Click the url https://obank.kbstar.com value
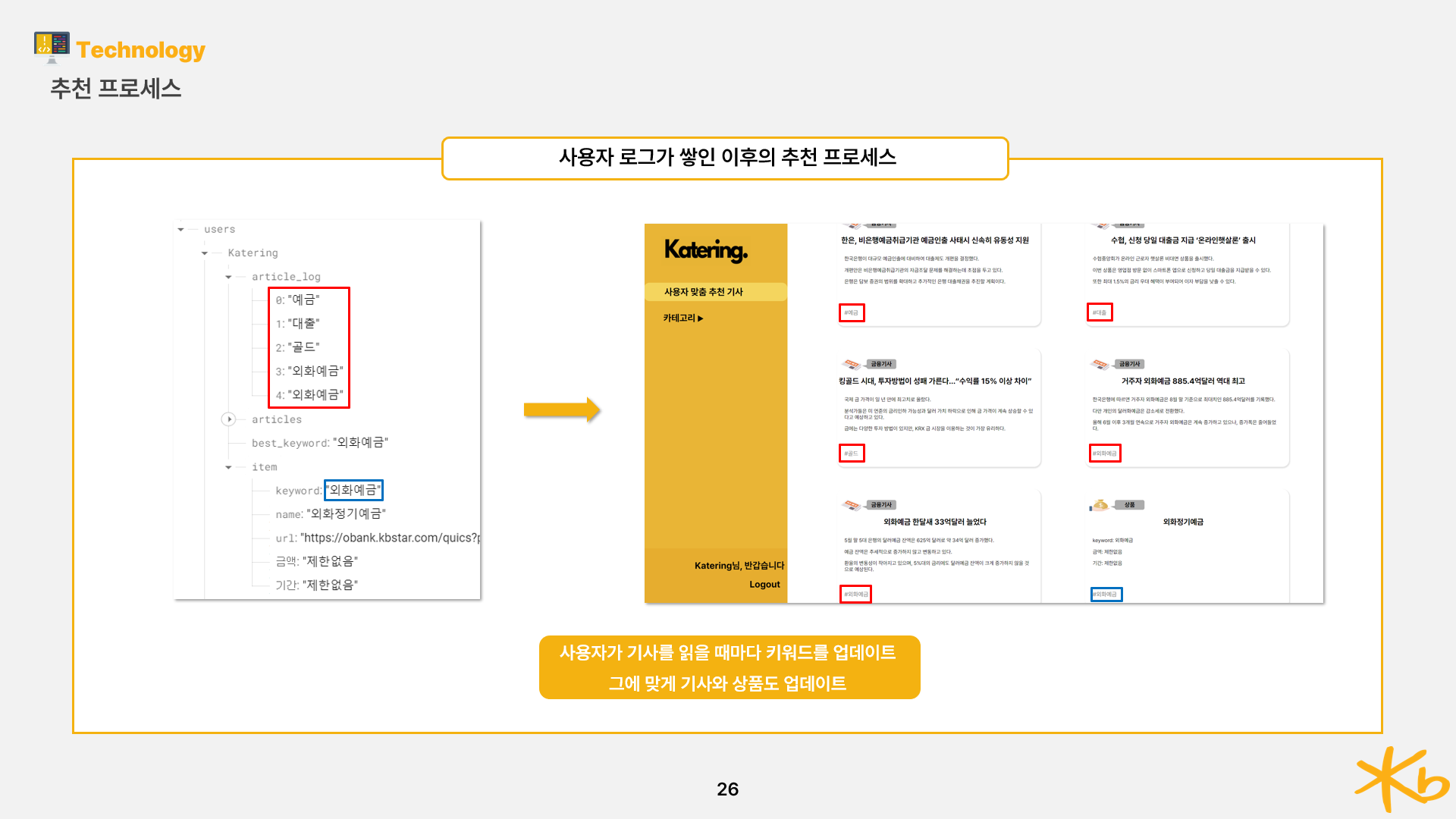 click(390, 538)
